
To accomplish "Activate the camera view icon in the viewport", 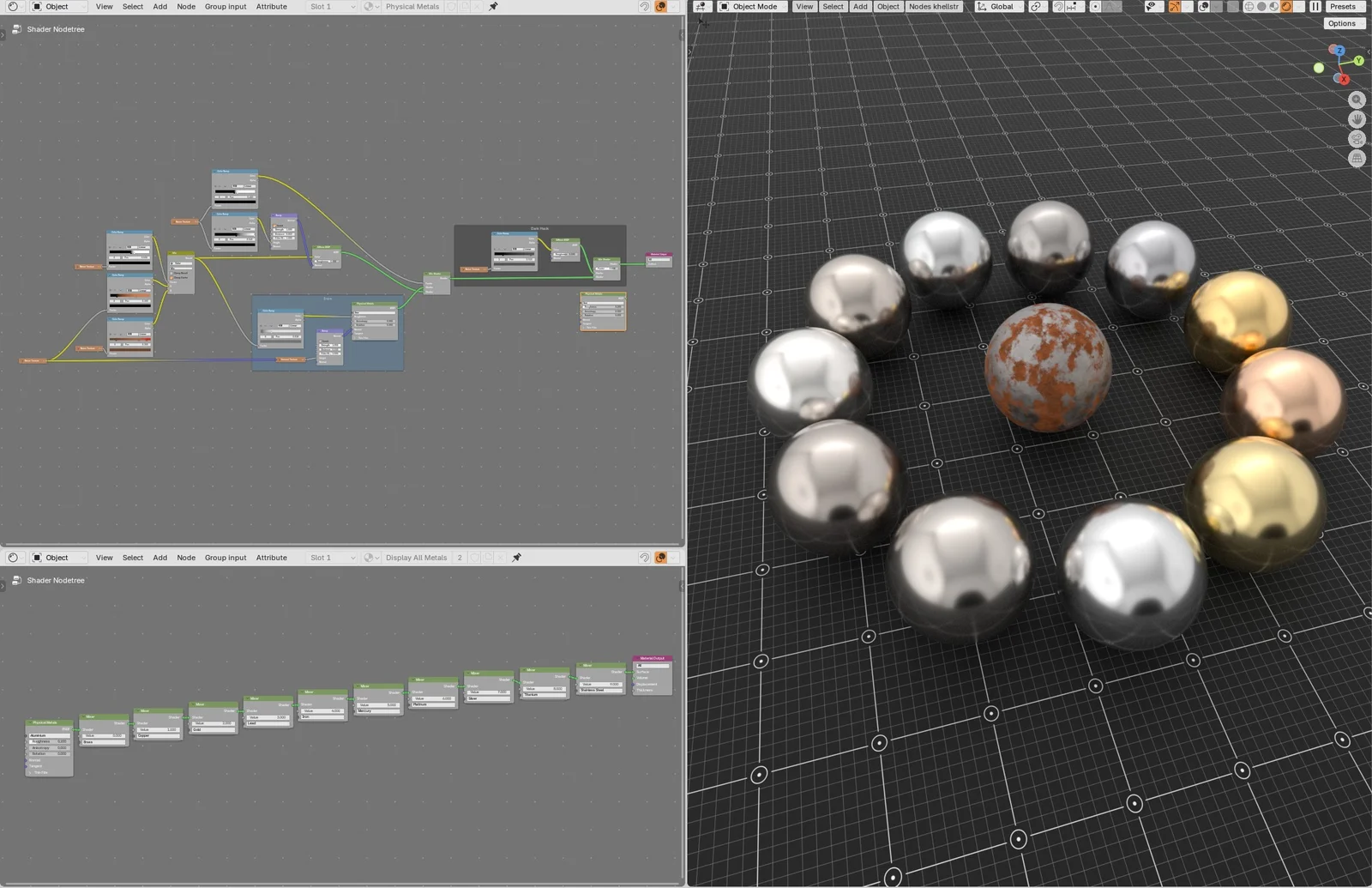I will [1357, 139].
